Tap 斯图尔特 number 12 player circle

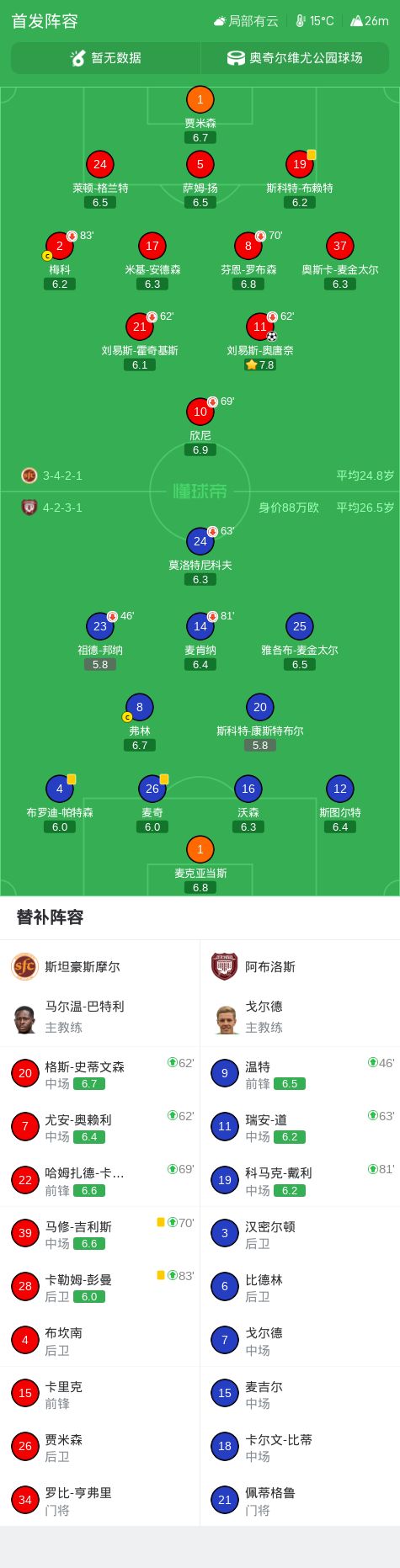pyautogui.click(x=339, y=789)
